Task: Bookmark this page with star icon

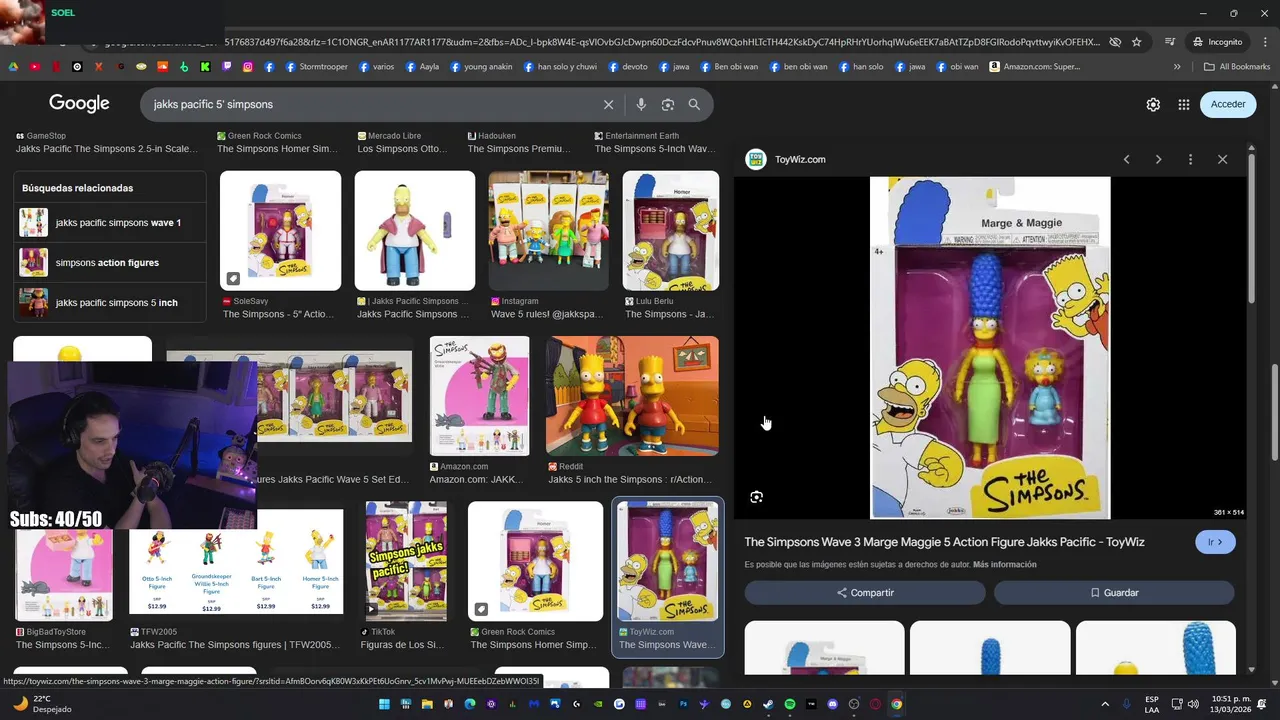Action: [x=1136, y=42]
